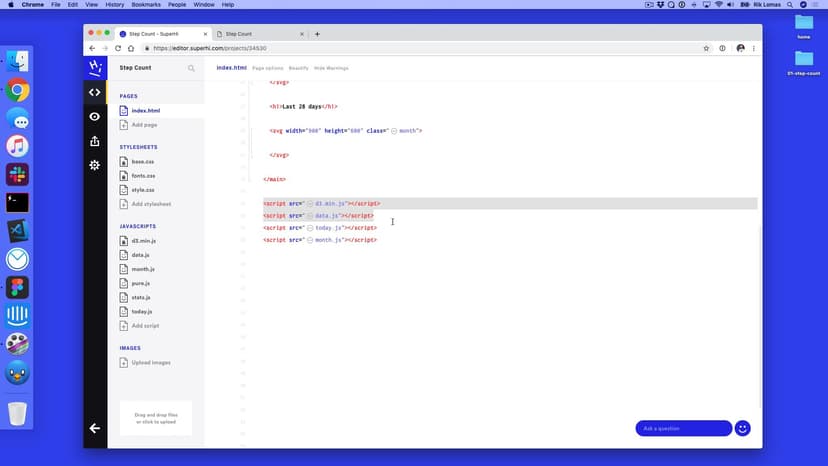
Task: Click the Beautify option
Action: [x=297, y=68]
